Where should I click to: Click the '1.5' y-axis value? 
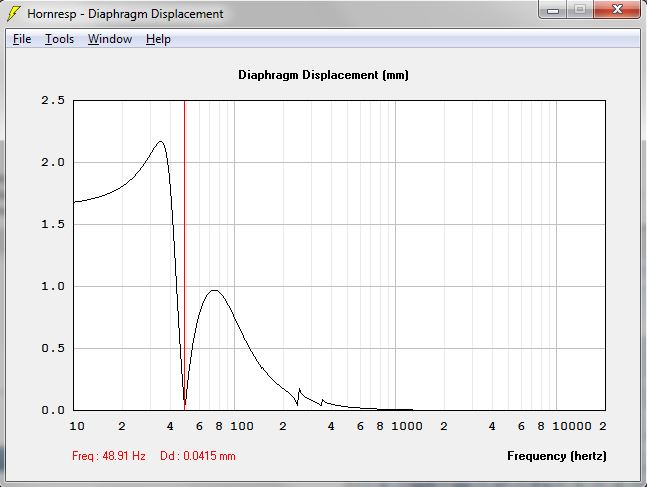click(53, 224)
